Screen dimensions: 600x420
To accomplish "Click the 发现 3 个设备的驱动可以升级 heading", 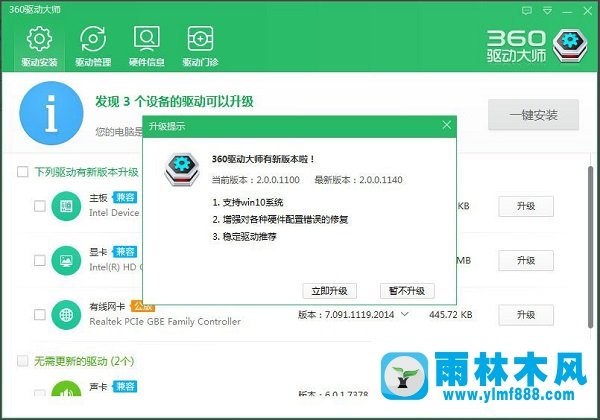I will pos(174,101).
